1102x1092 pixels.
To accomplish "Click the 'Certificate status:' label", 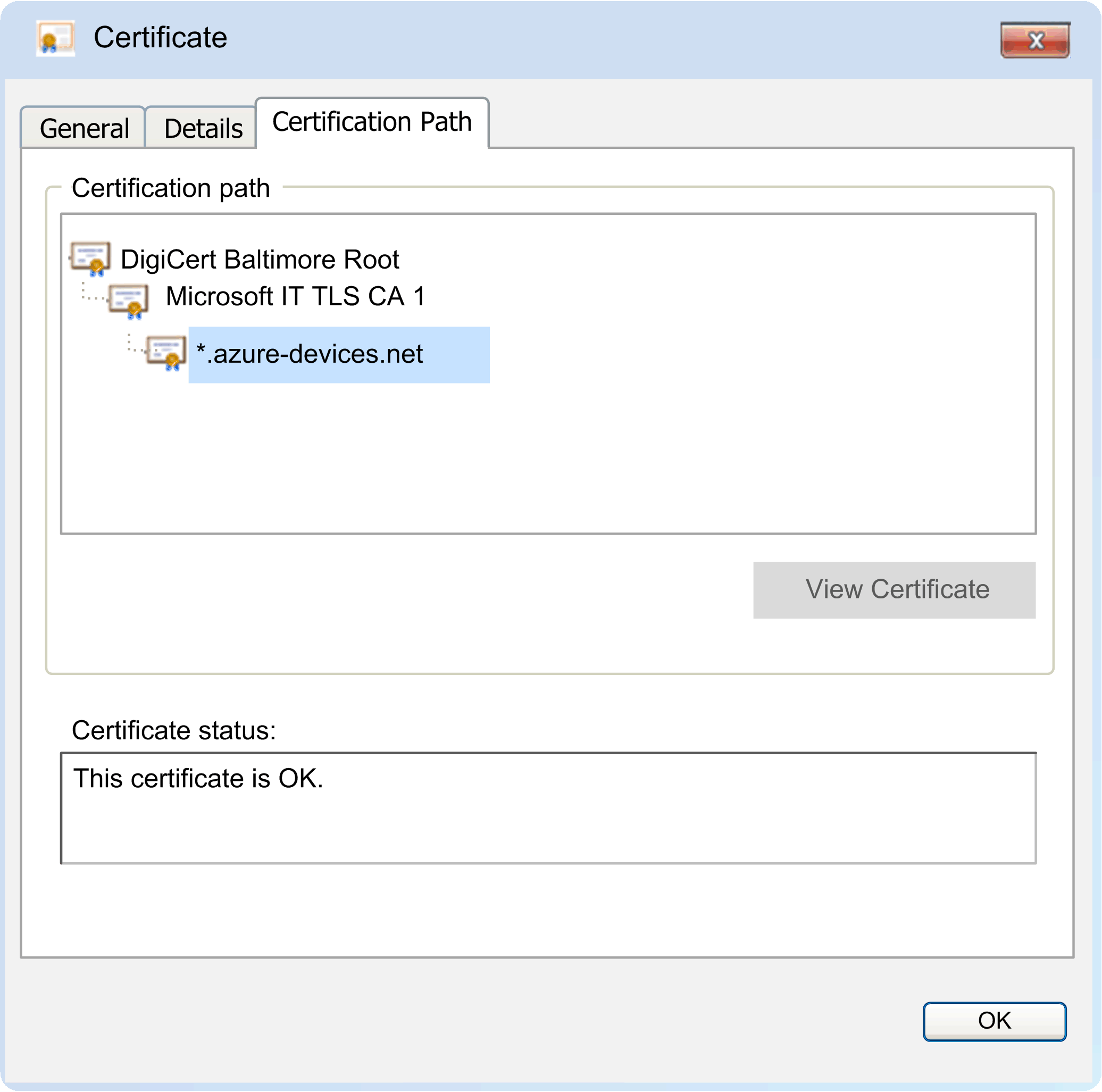I will (173, 730).
